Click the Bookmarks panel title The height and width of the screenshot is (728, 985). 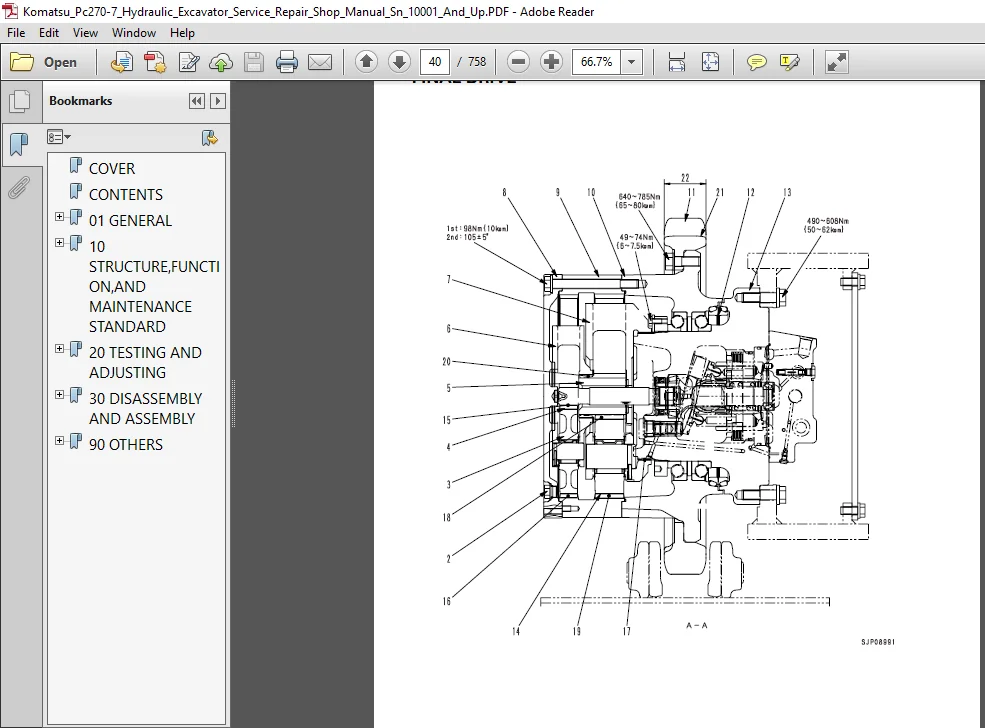(80, 101)
